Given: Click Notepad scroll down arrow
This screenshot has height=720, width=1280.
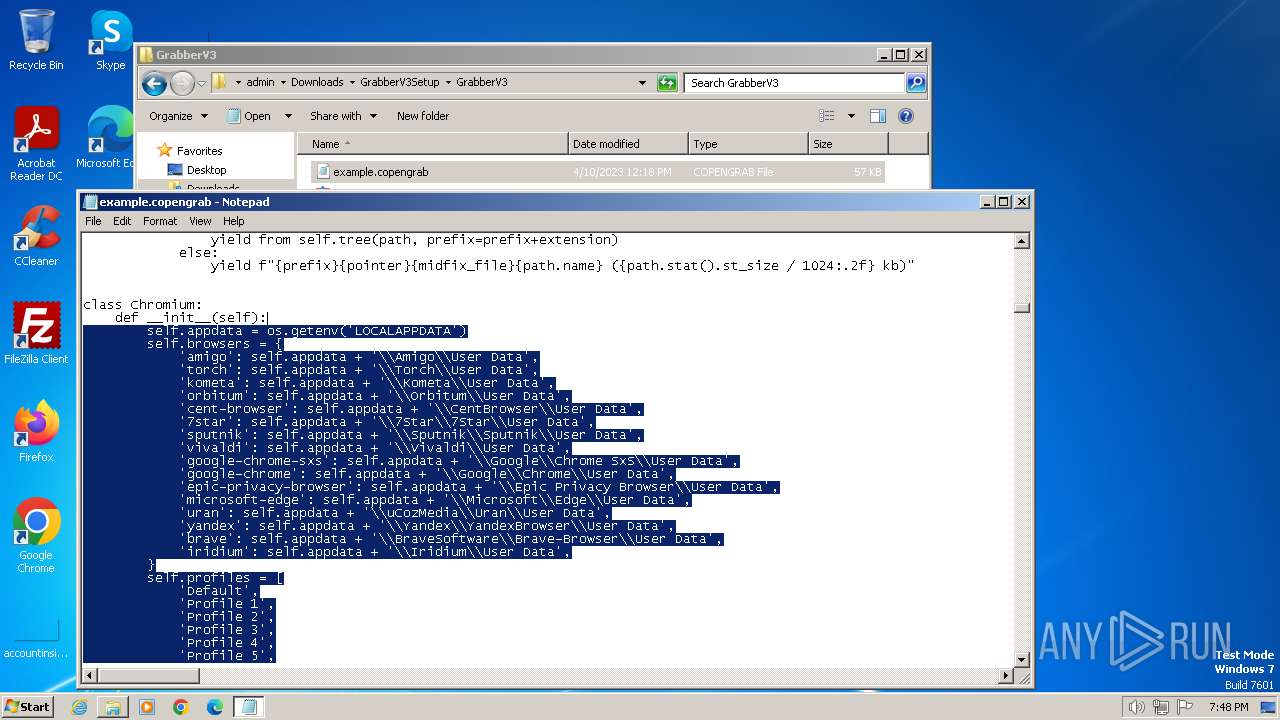Looking at the screenshot, I should 1021,659.
